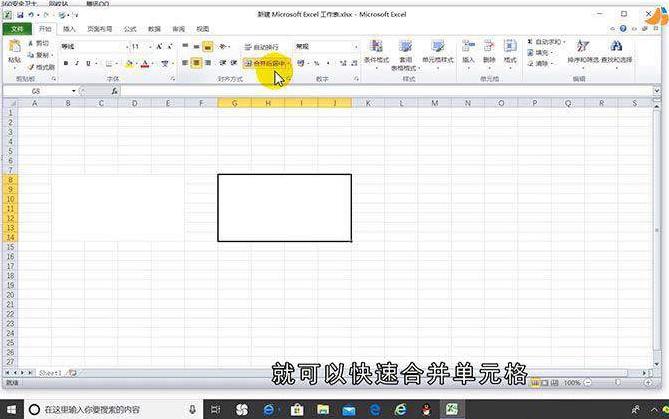Click the Insert cells (插入) icon

tap(468, 46)
